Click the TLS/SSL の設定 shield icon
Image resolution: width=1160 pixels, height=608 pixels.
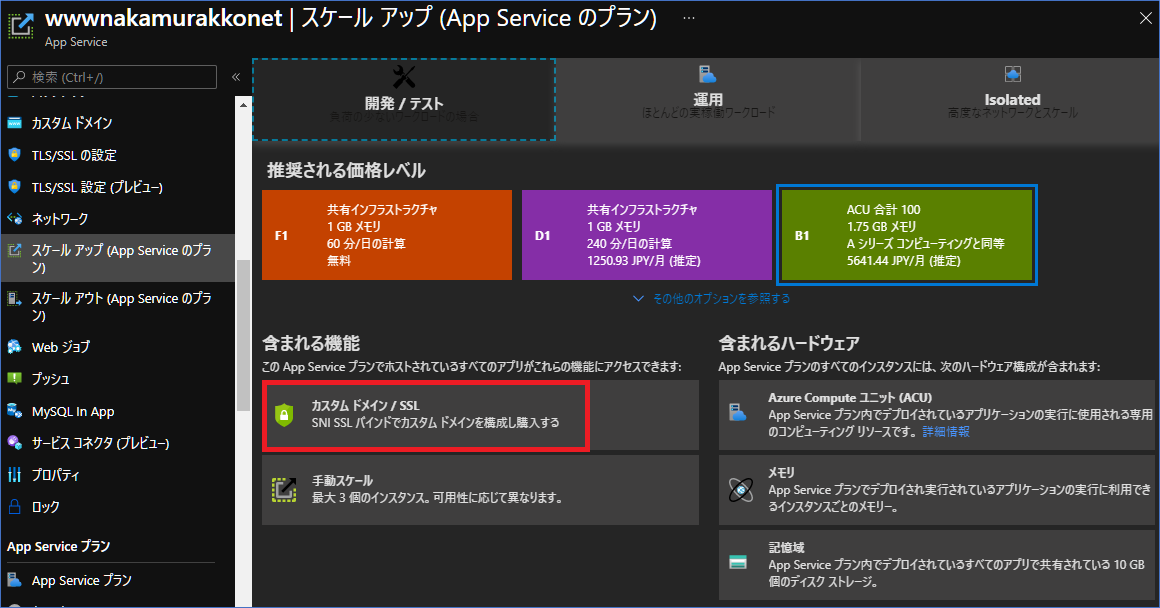(x=14, y=155)
